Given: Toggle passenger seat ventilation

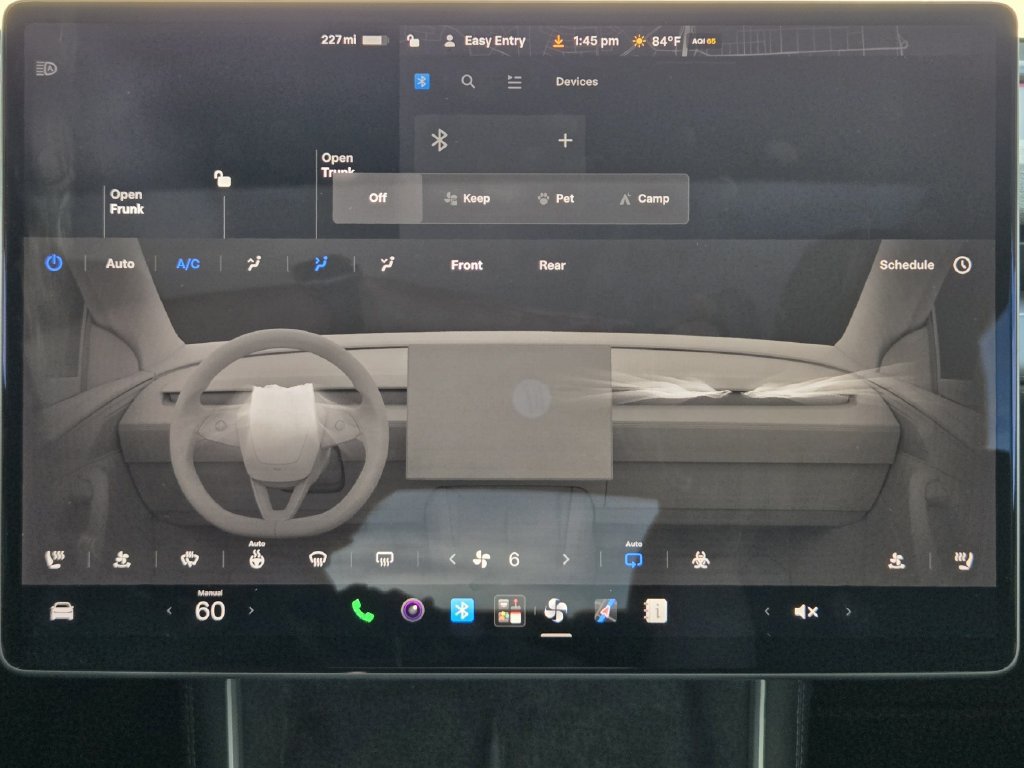Looking at the screenshot, I should click(897, 560).
